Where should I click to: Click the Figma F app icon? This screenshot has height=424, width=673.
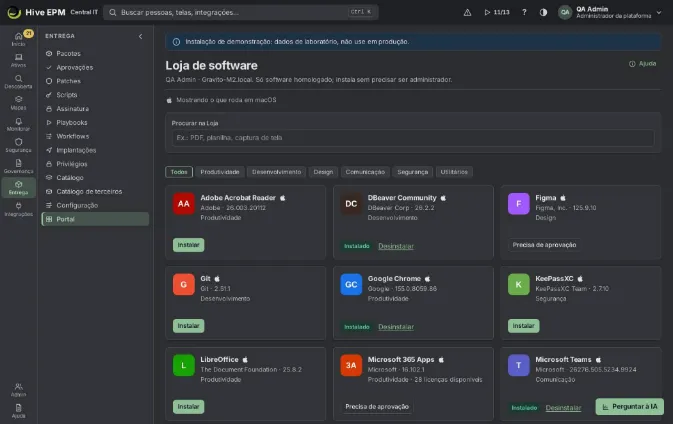[x=518, y=204]
